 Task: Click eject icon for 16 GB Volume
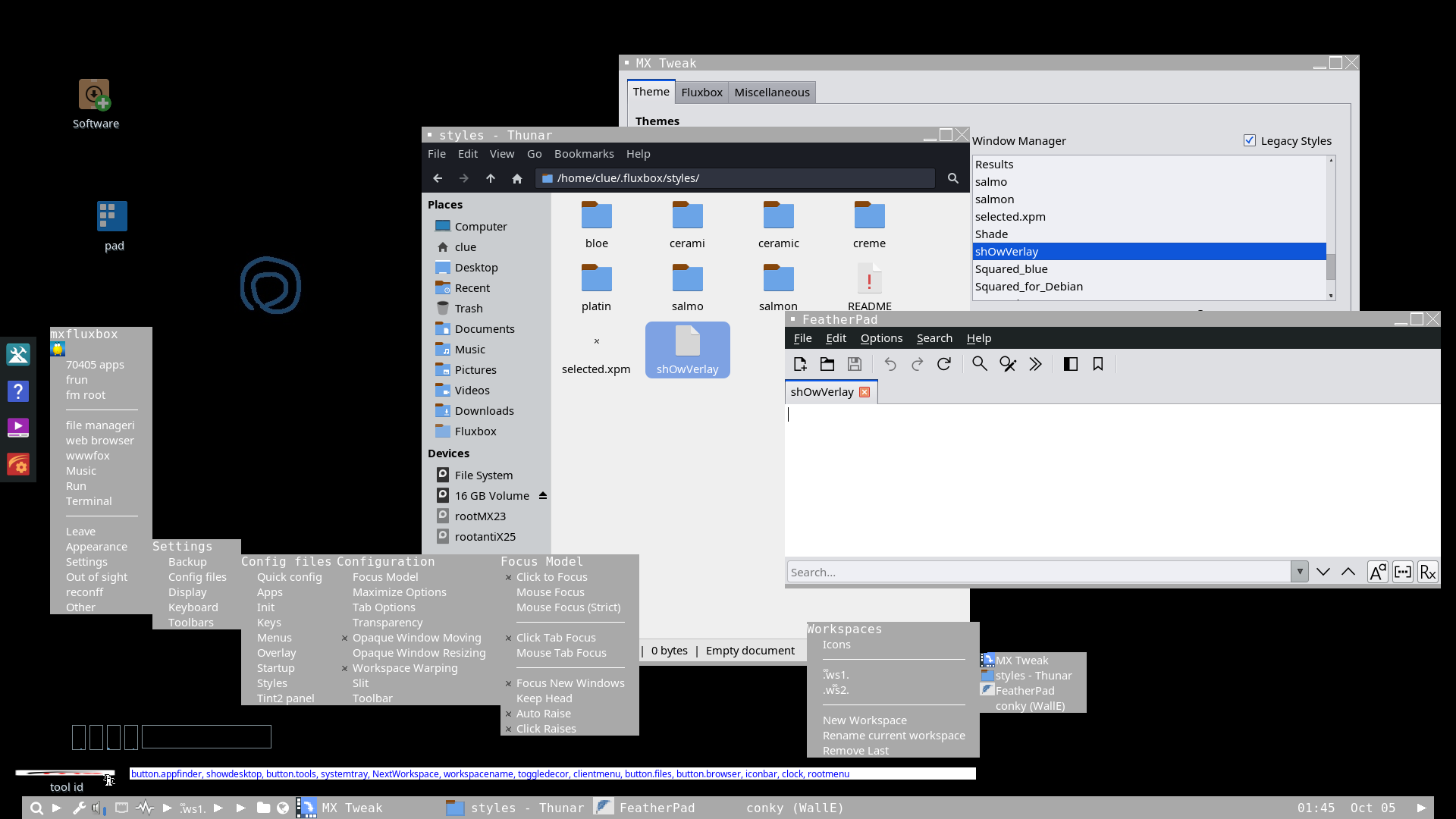click(543, 496)
